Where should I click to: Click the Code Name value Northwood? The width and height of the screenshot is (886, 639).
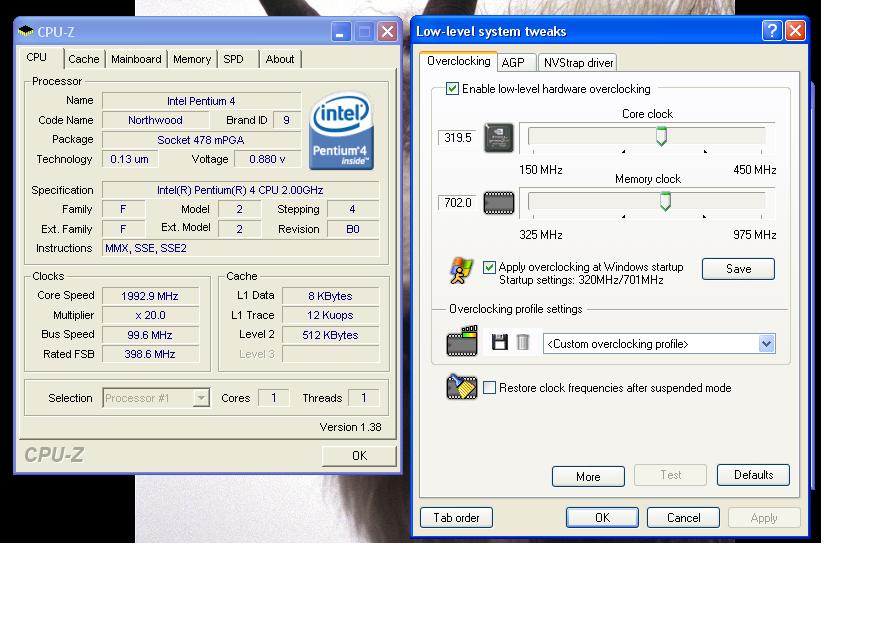coord(155,120)
